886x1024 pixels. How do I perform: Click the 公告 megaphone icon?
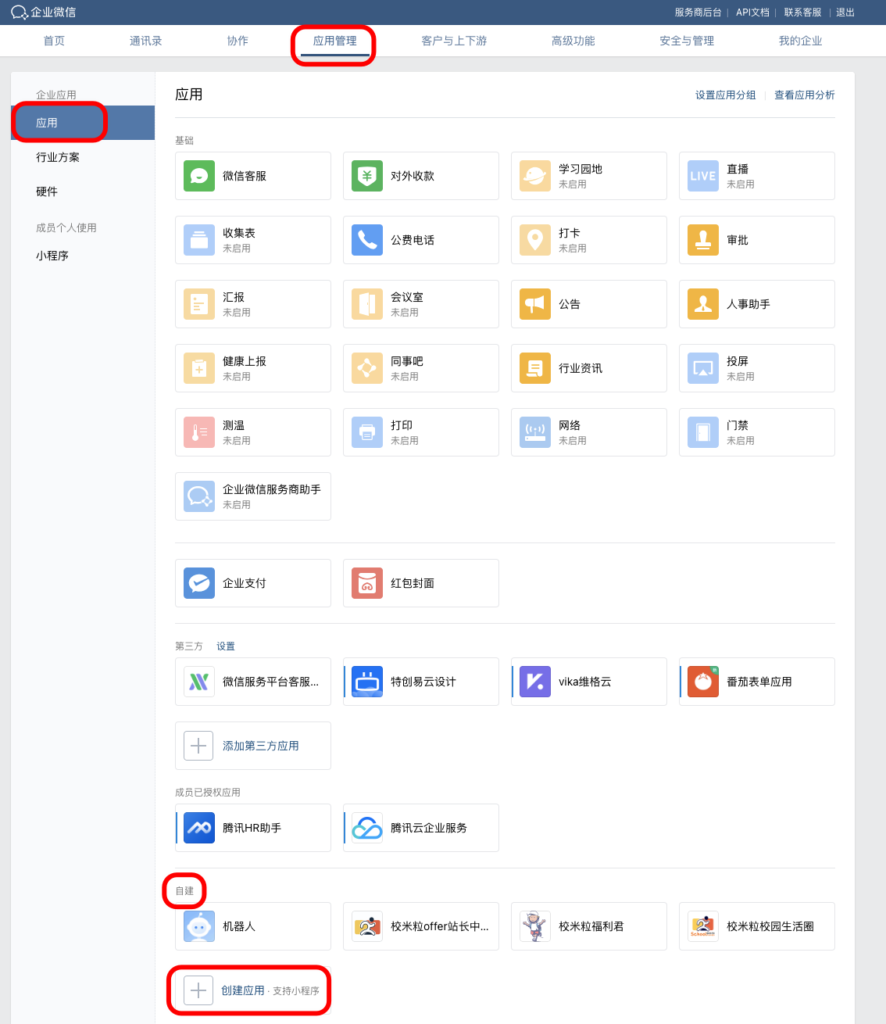click(x=535, y=304)
